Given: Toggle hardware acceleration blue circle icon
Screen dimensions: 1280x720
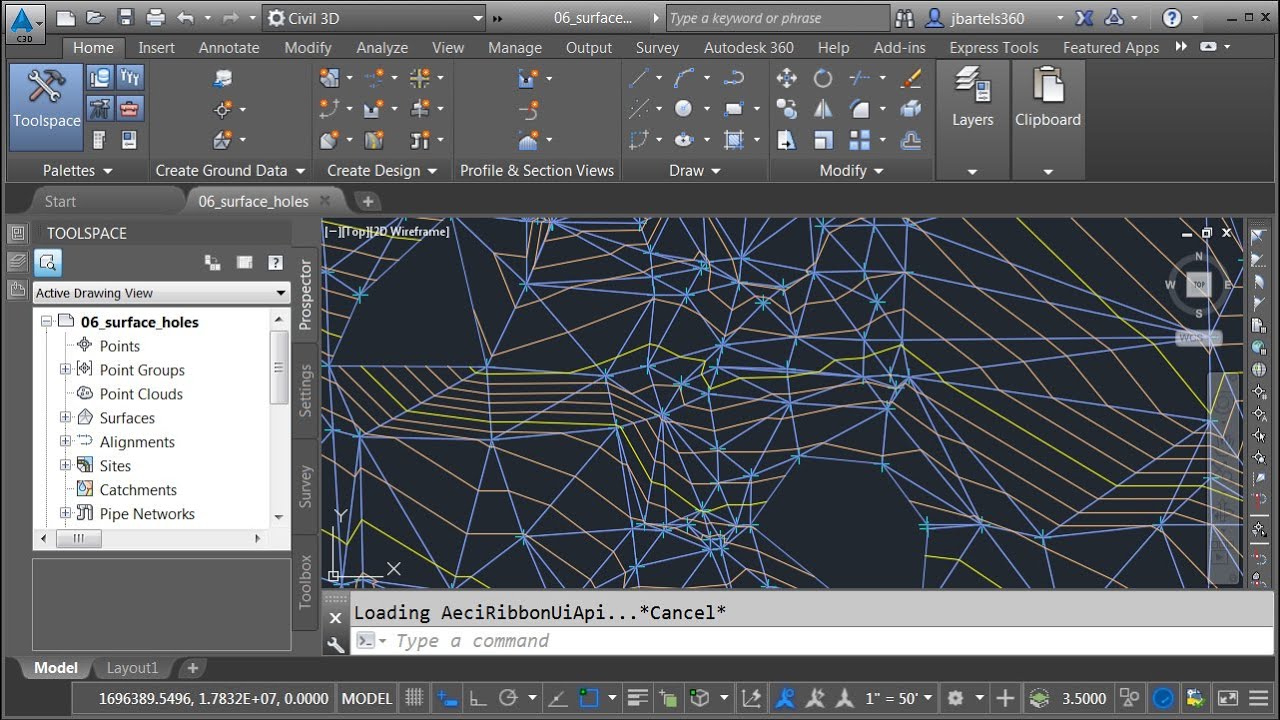Looking at the screenshot, I should pos(1163,698).
